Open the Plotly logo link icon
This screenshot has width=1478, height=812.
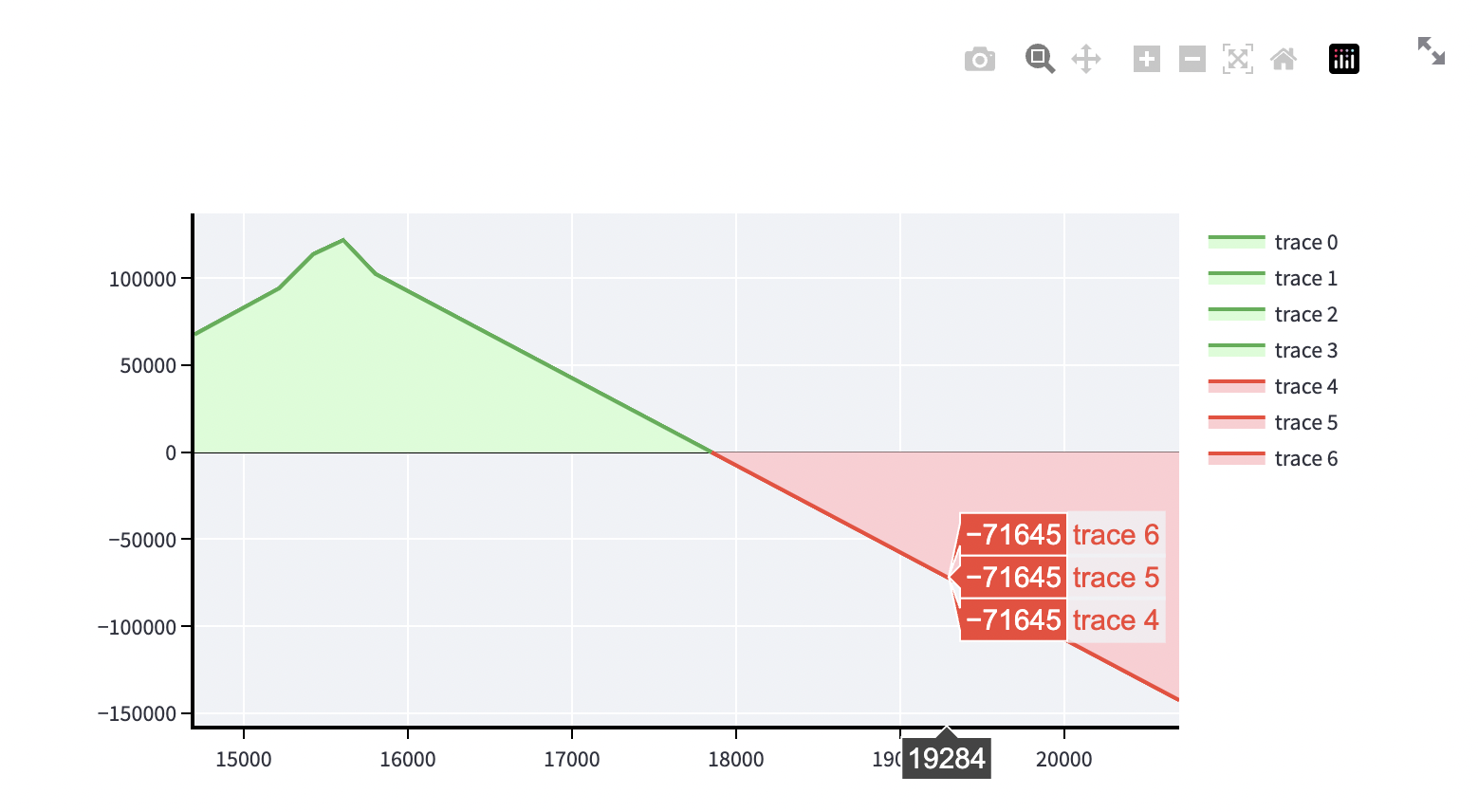[x=1344, y=59]
